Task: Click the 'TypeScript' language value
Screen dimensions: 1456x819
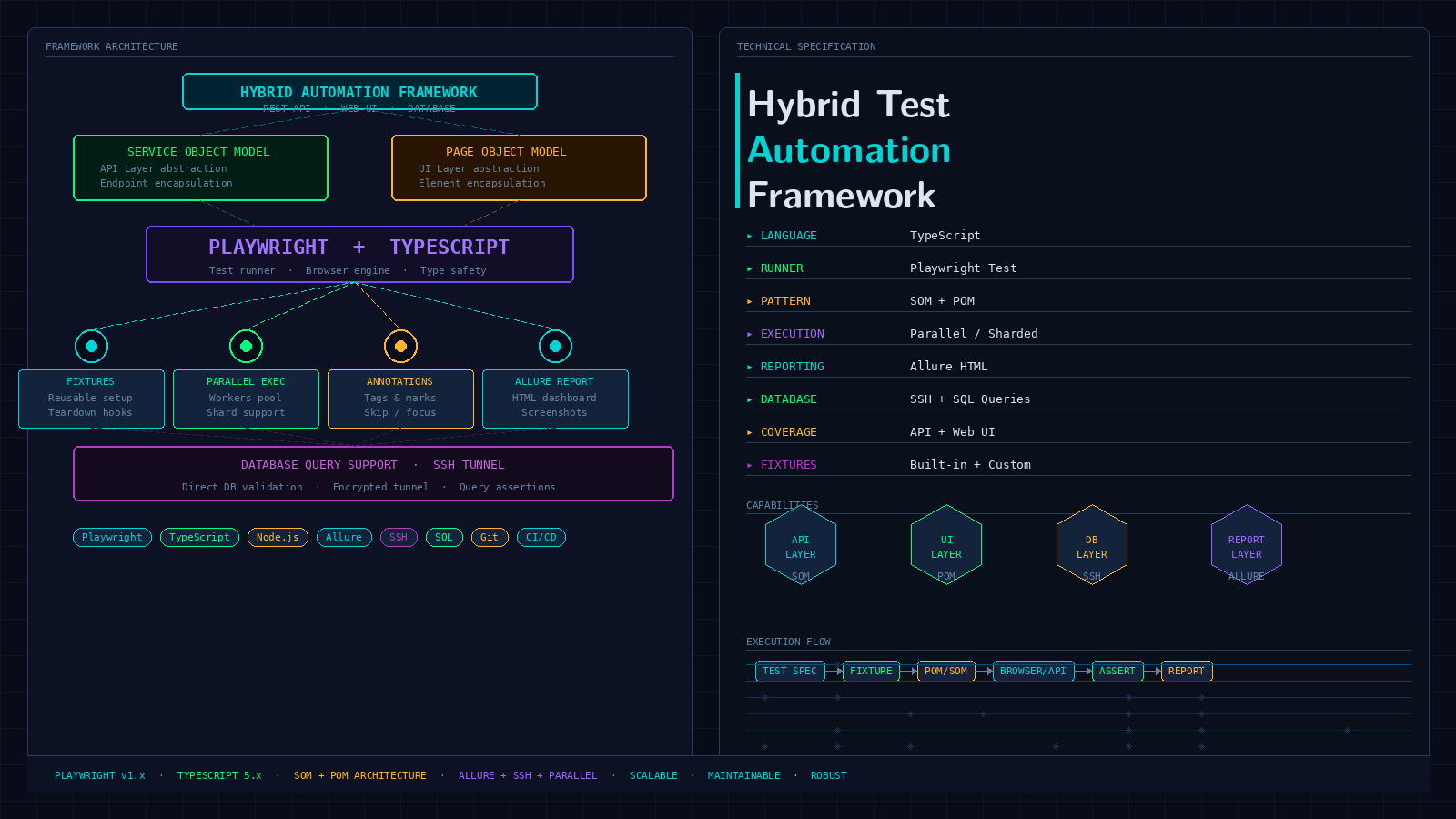Action: point(945,236)
